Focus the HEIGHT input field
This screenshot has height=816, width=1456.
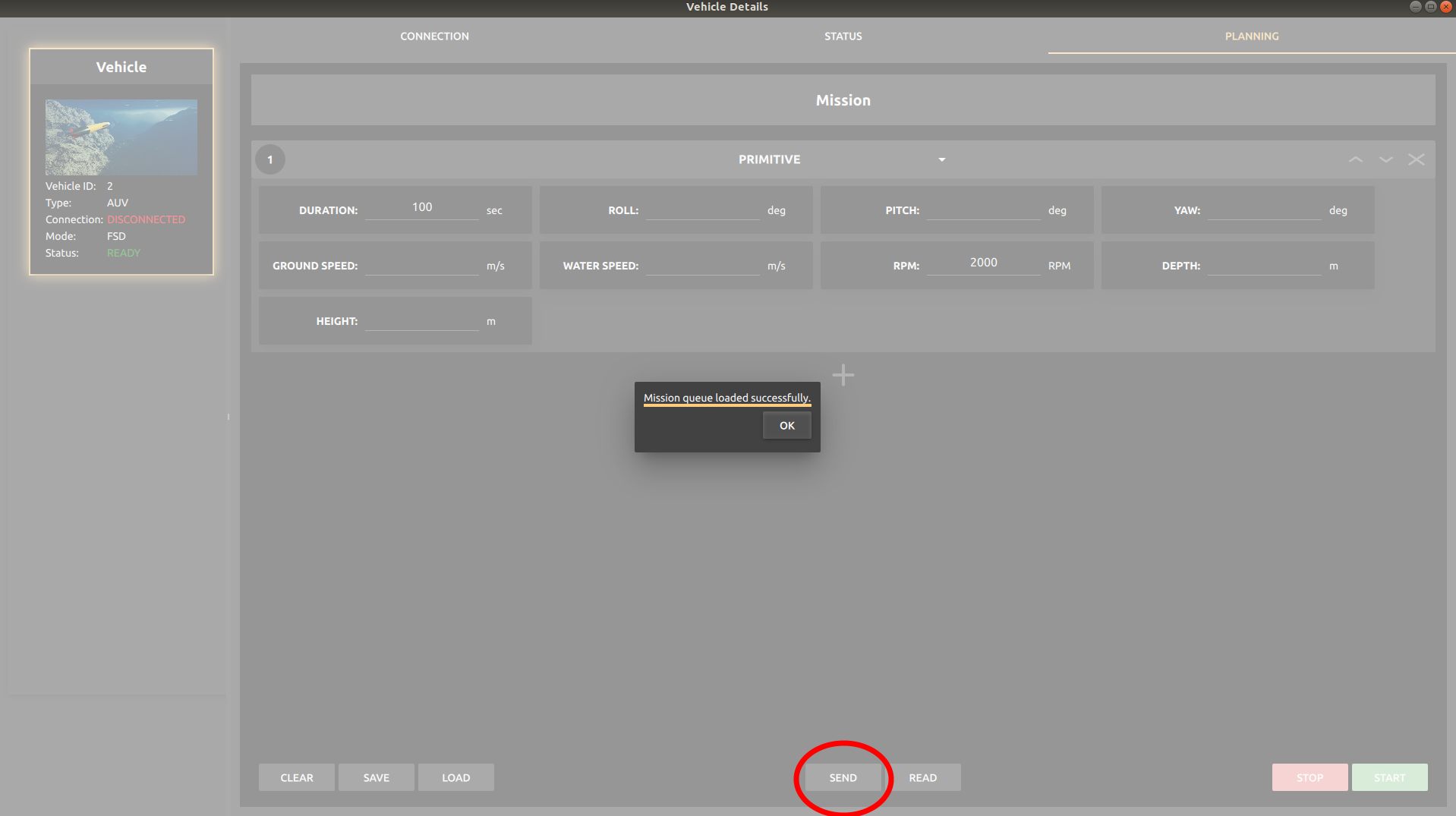422,319
